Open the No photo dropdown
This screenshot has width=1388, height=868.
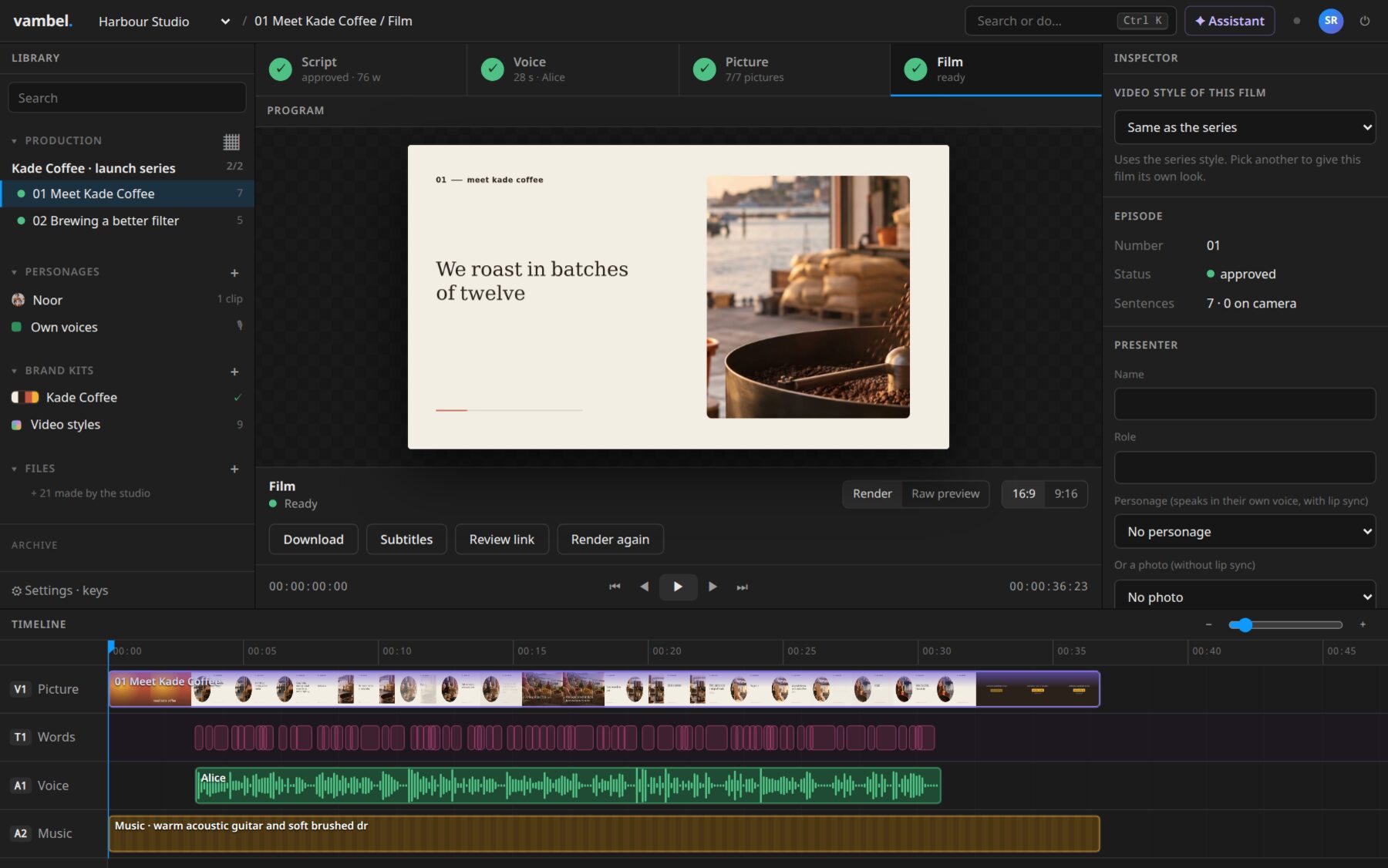point(1245,597)
